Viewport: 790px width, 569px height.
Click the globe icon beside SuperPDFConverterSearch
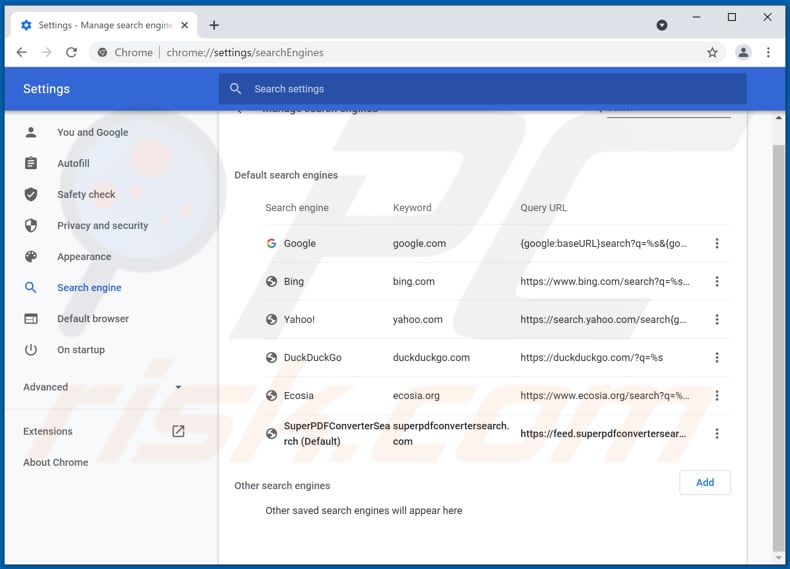click(x=271, y=433)
